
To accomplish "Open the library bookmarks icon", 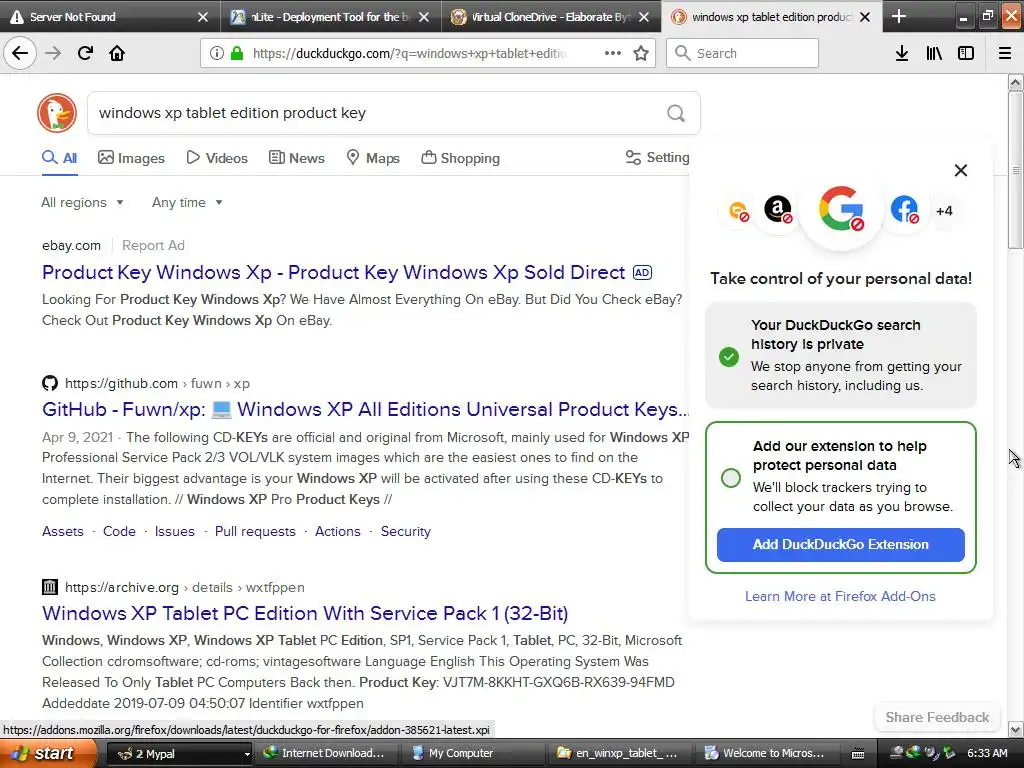I will click(x=934, y=53).
